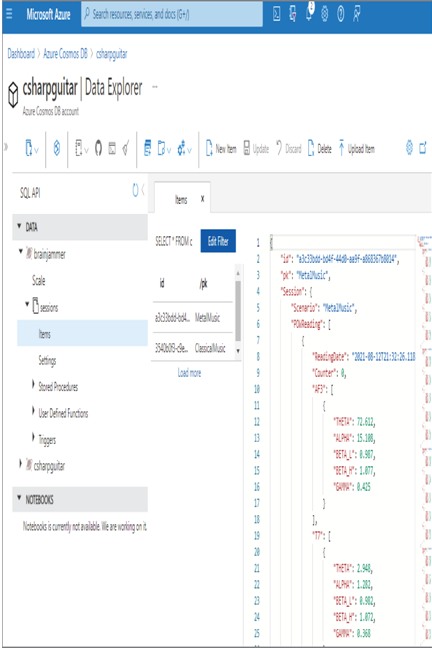Click the items list scrollbar thumb

[238, 310]
